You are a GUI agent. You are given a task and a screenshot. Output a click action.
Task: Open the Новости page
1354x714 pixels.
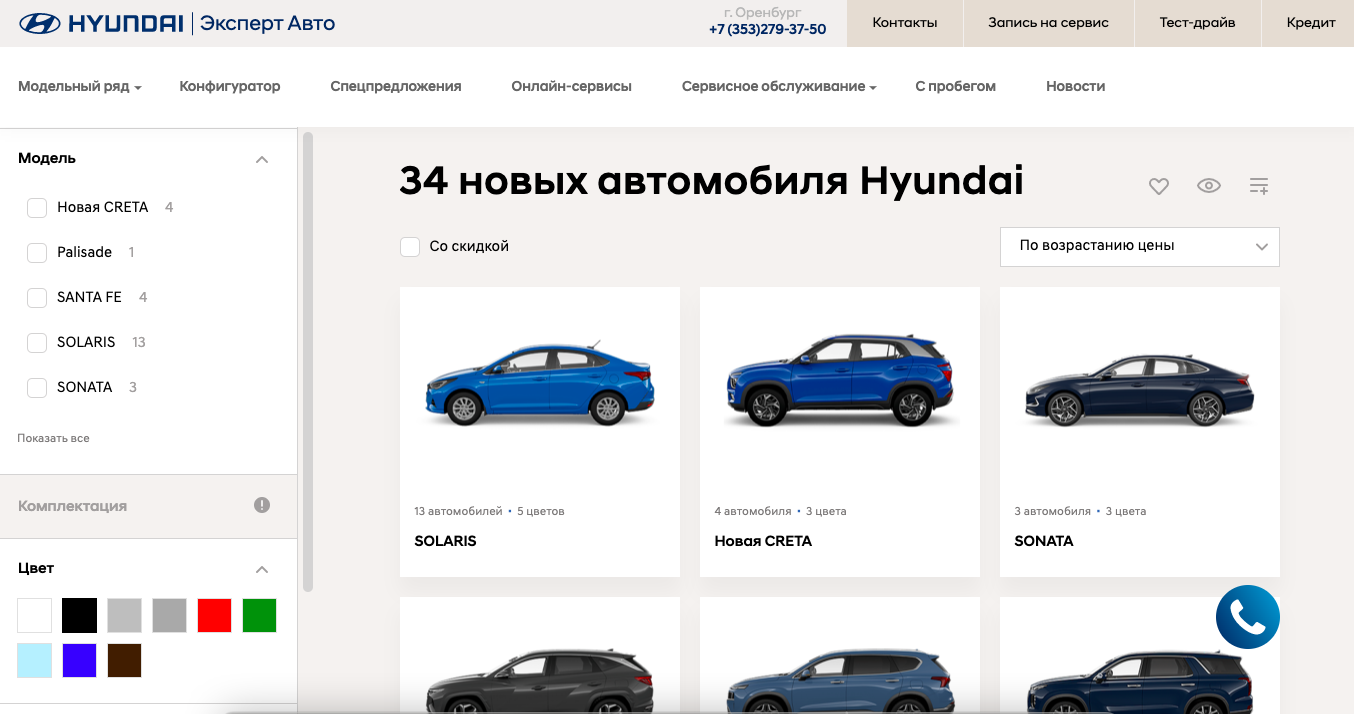point(1075,86)
